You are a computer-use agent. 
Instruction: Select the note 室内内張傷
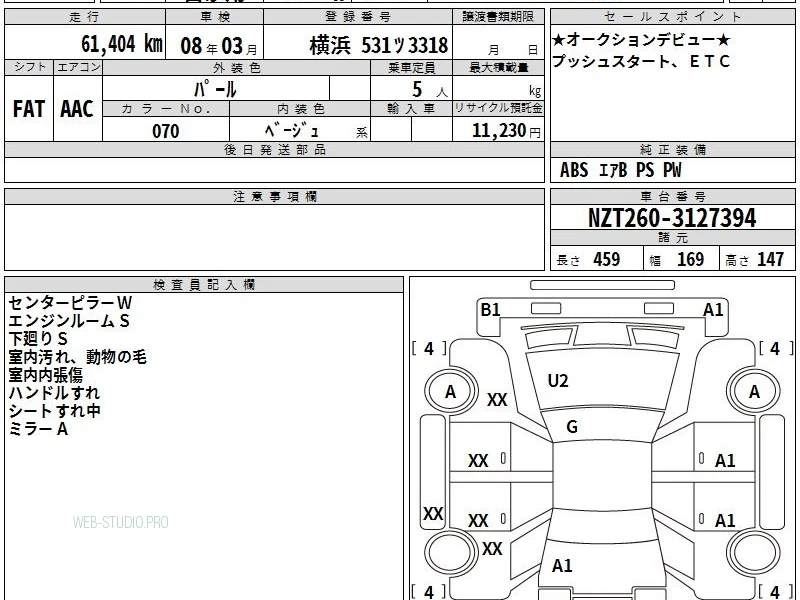coord(45,375)
